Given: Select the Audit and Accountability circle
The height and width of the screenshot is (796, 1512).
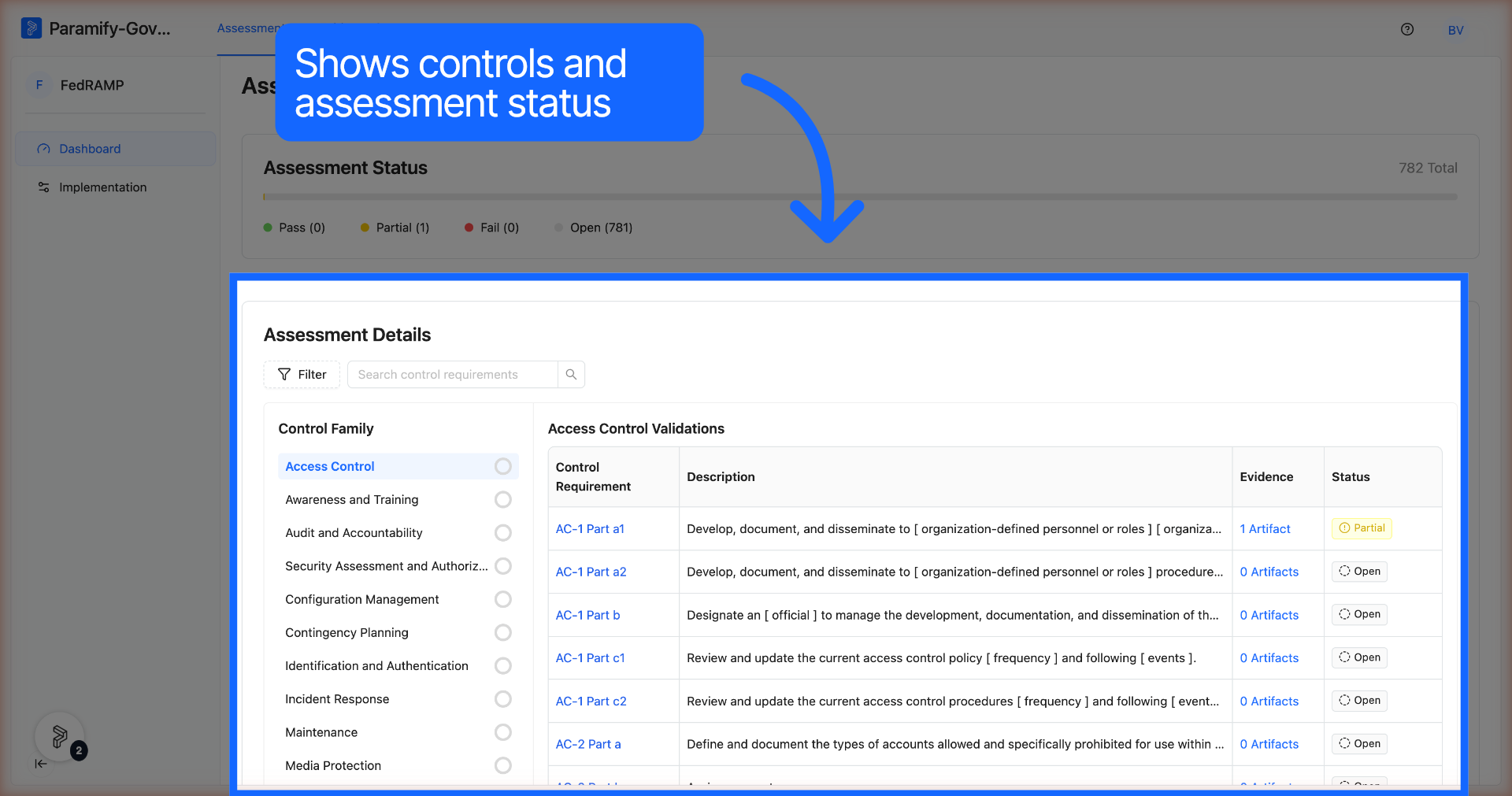Looking at the screenshot, I should click(x=503, y=533).
